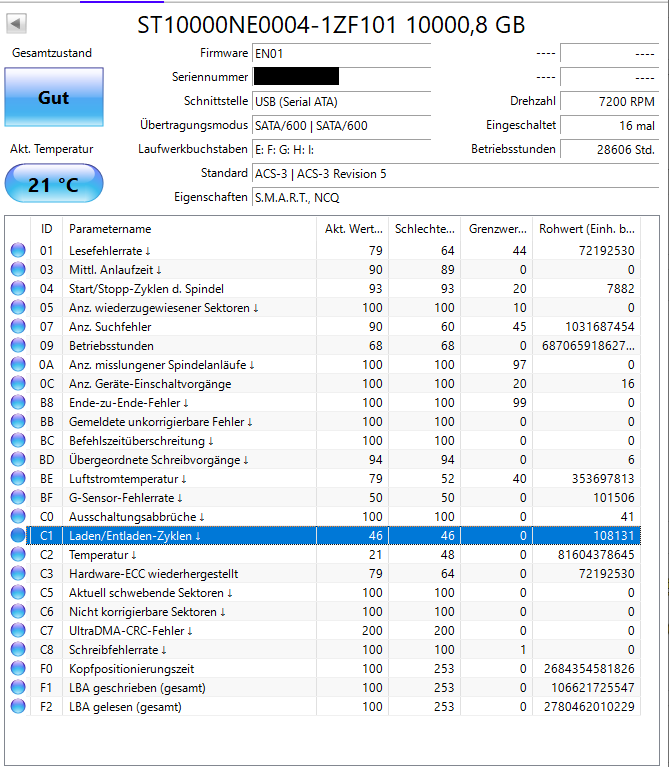Click the Parametername column header
This screenshot has width=669, height=767.
[189, 229]
